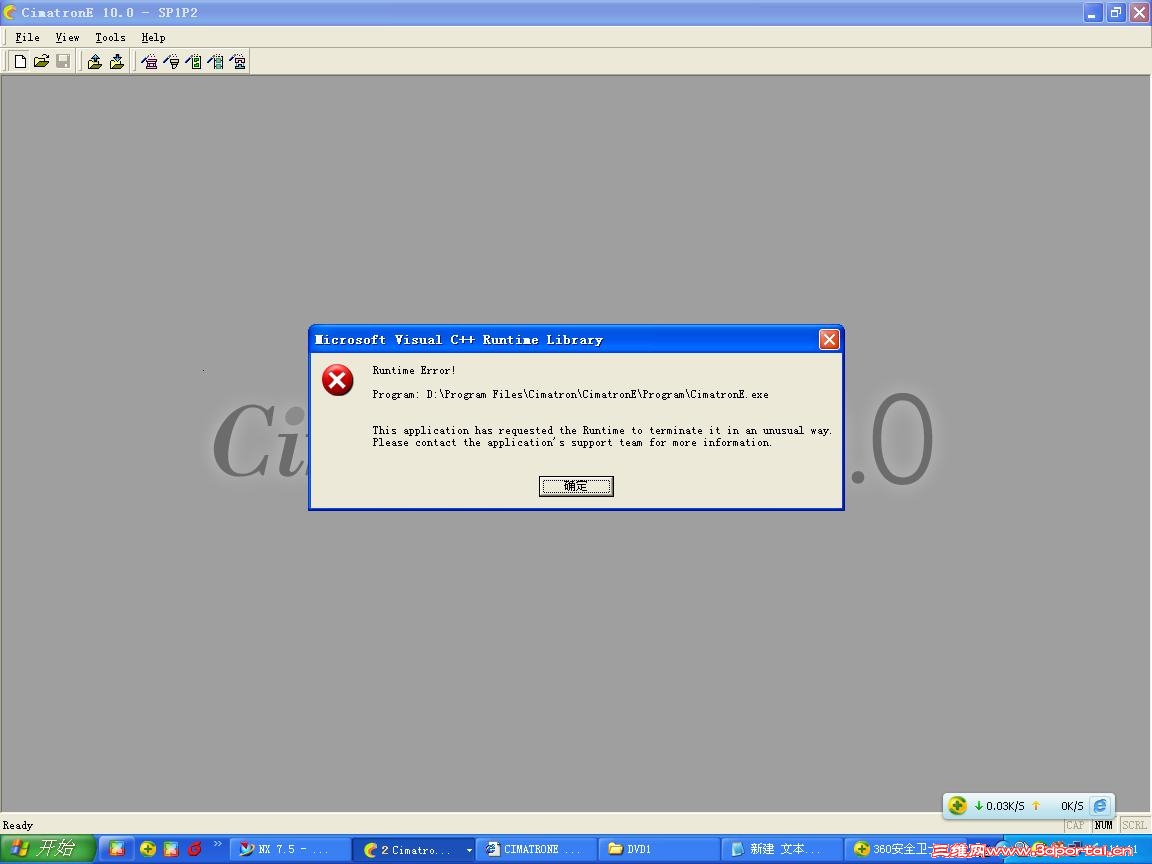Click the 'Runtime Error!' message text
The image size is (1152, 864).
pyautogui.click(x=414, y=370)
